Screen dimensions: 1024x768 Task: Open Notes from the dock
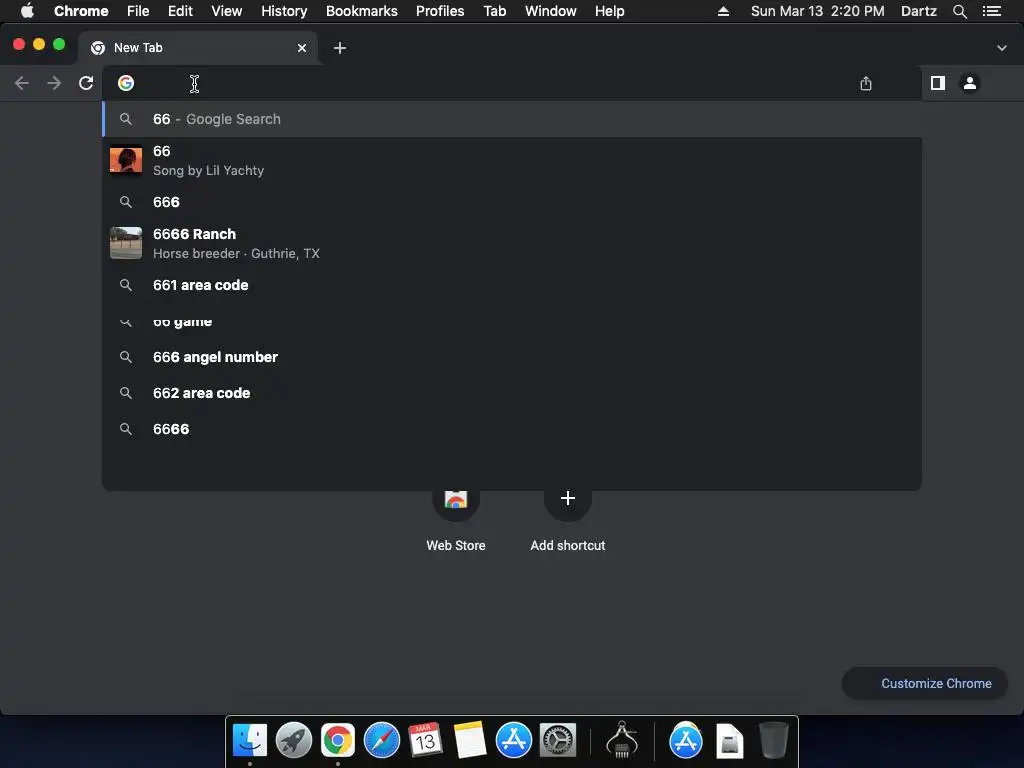[470, 741]
